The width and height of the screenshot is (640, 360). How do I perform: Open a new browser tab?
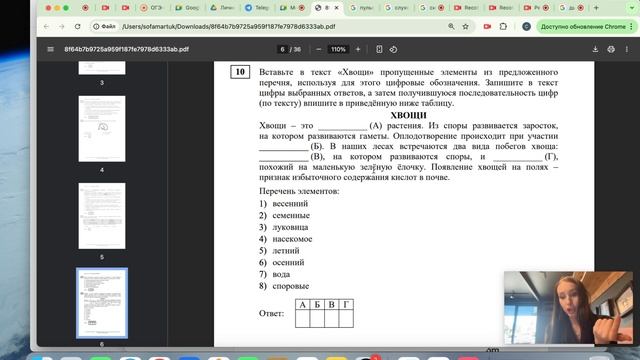pyautogui.click(x=596, y=8)
